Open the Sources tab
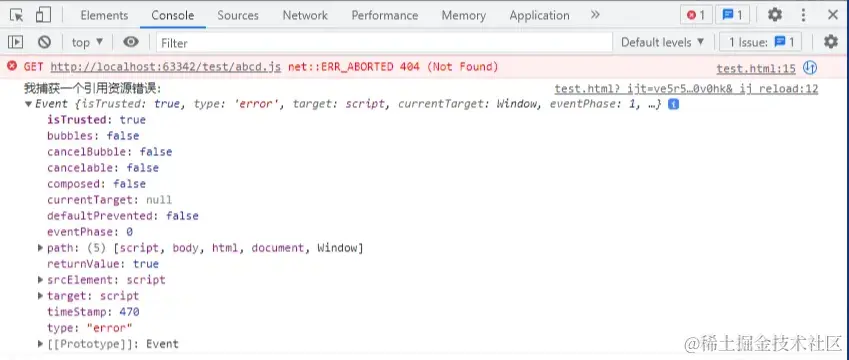This screenshot has width=849, height=360. (238, 15)
